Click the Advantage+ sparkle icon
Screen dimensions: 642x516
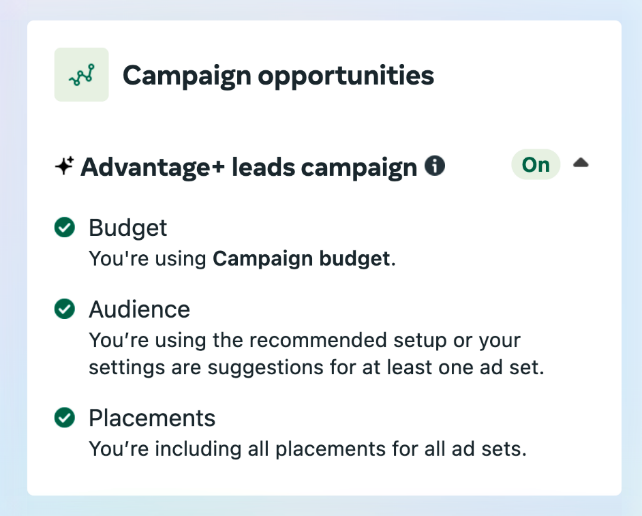pyautogui.click(x=64, y=166)
